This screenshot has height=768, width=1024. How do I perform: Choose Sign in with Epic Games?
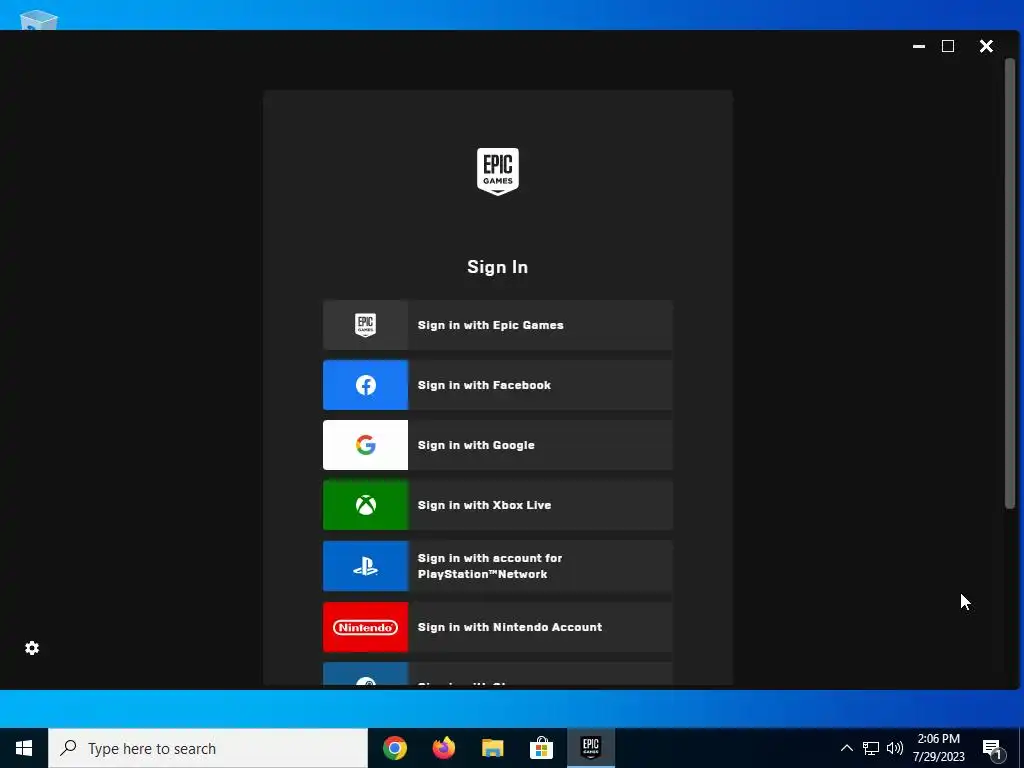click(498, 325)
